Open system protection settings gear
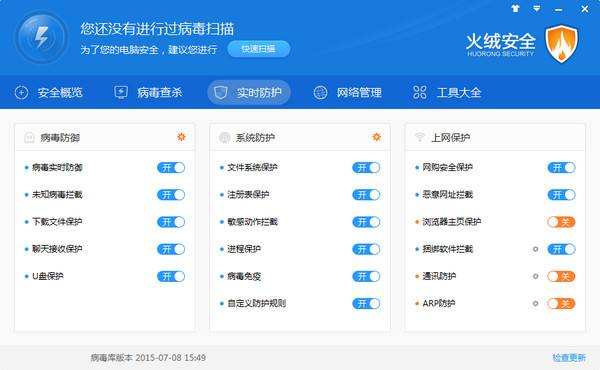The image size is (600, 370). [377, 137]
